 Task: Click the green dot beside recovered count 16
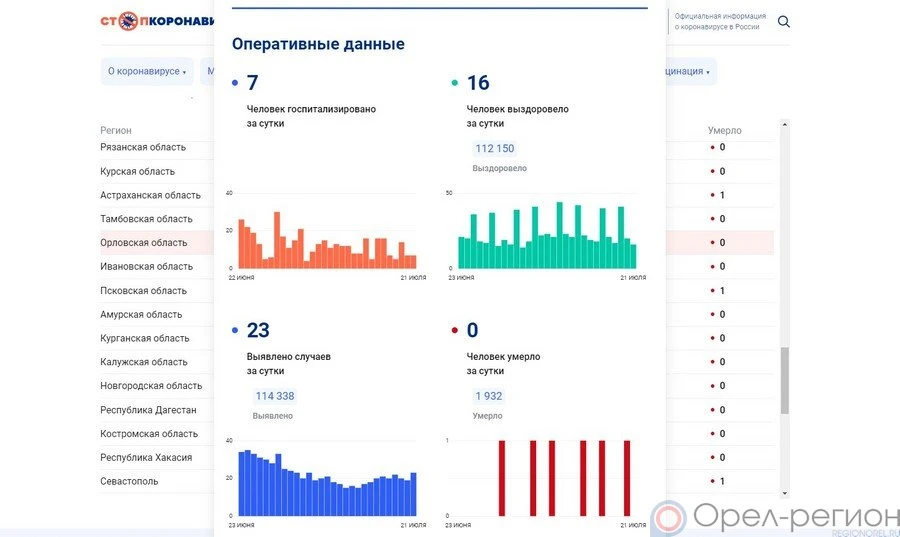tap(455, 84)
